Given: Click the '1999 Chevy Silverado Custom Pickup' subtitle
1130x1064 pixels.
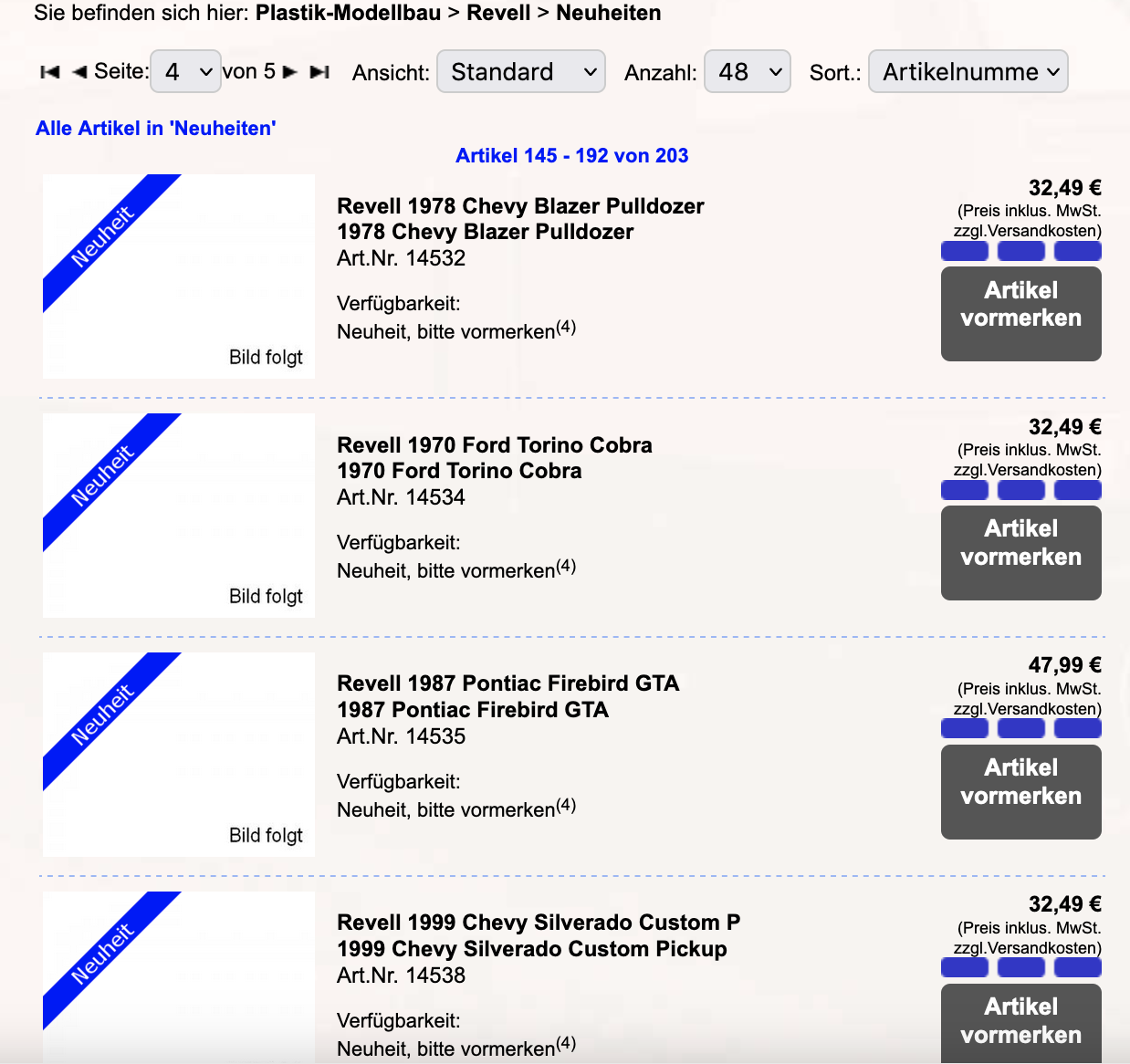Looking at the screenshot, I should coord(532,949).
